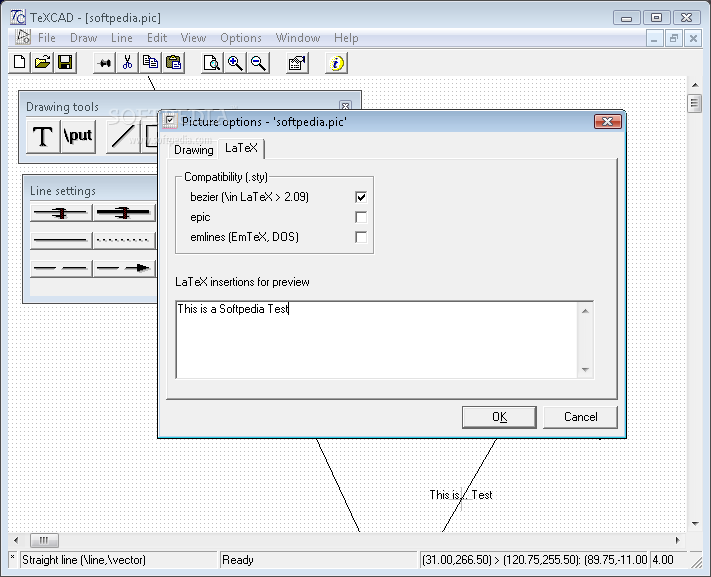Open the Line menu

click(122, 38)
